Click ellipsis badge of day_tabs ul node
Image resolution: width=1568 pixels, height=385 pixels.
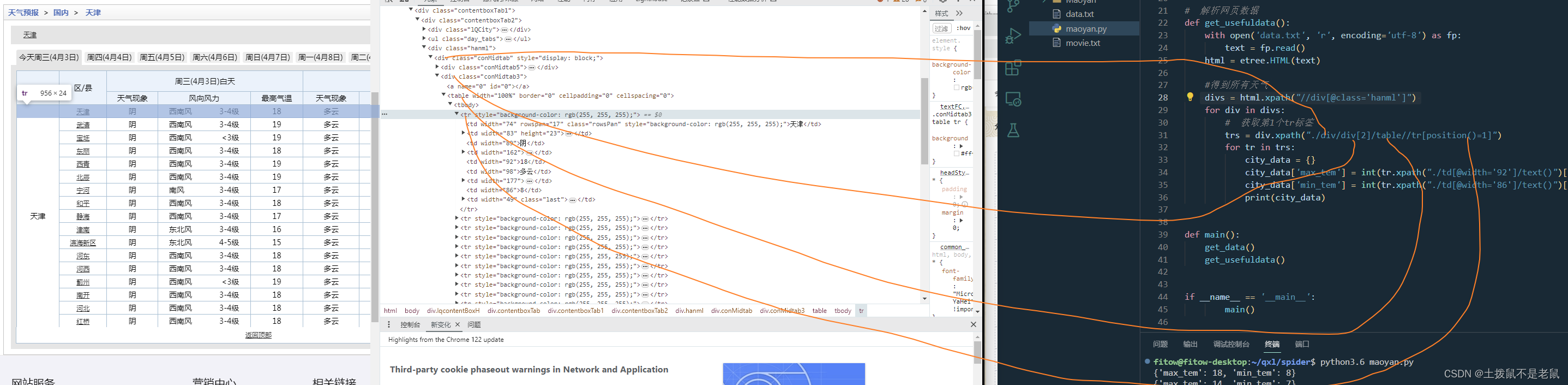(x=508, y=39)
